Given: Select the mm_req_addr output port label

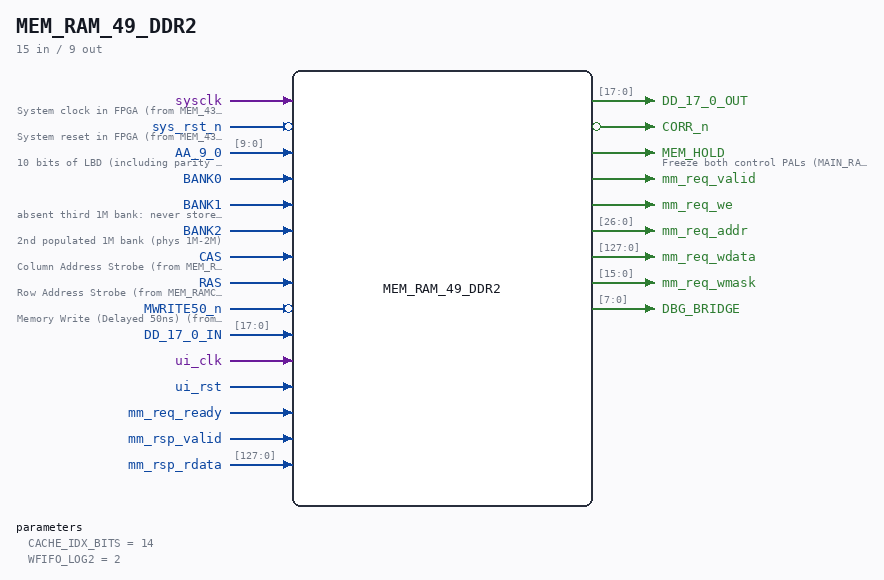Looking at the screenshot, I should point(705,230).
